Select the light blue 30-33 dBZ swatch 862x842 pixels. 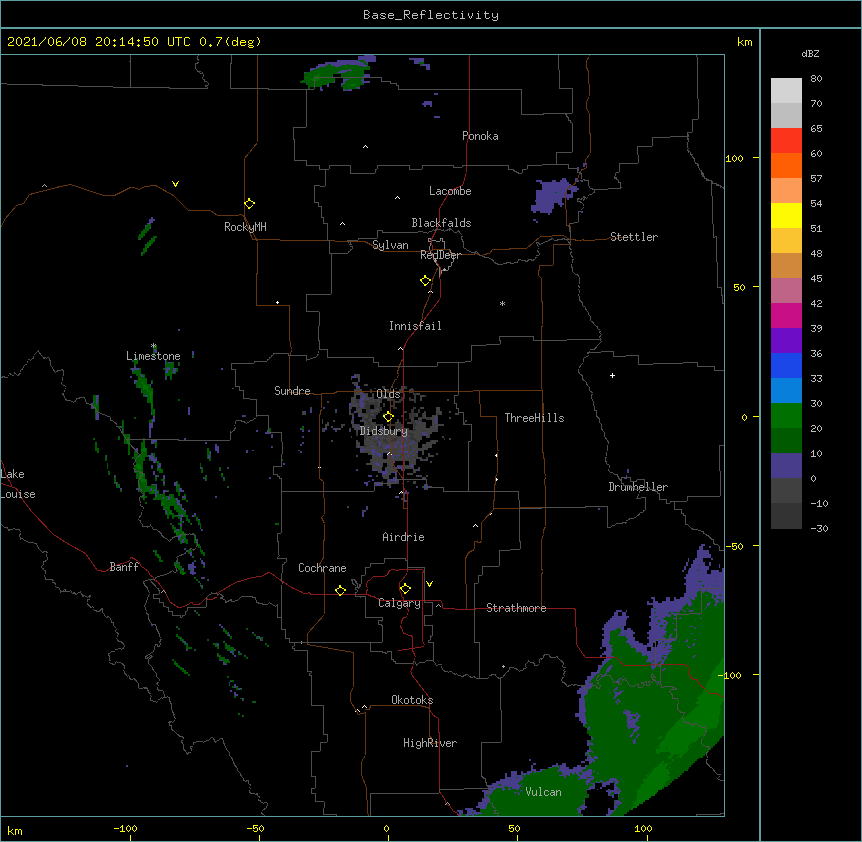pos(786,391)
